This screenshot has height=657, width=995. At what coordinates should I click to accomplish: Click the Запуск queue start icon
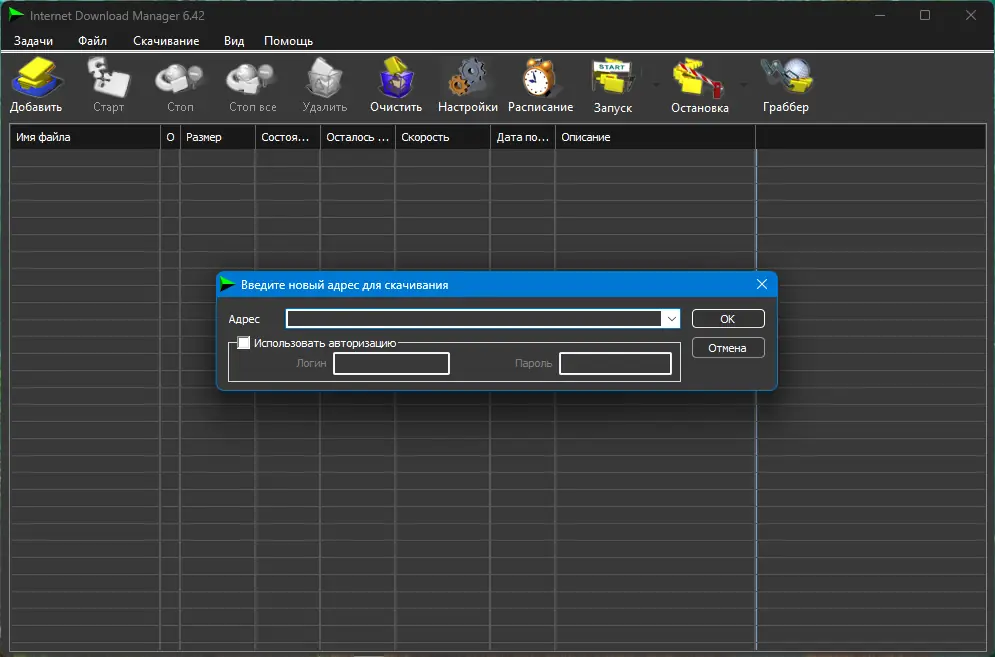tap(612, 79)
